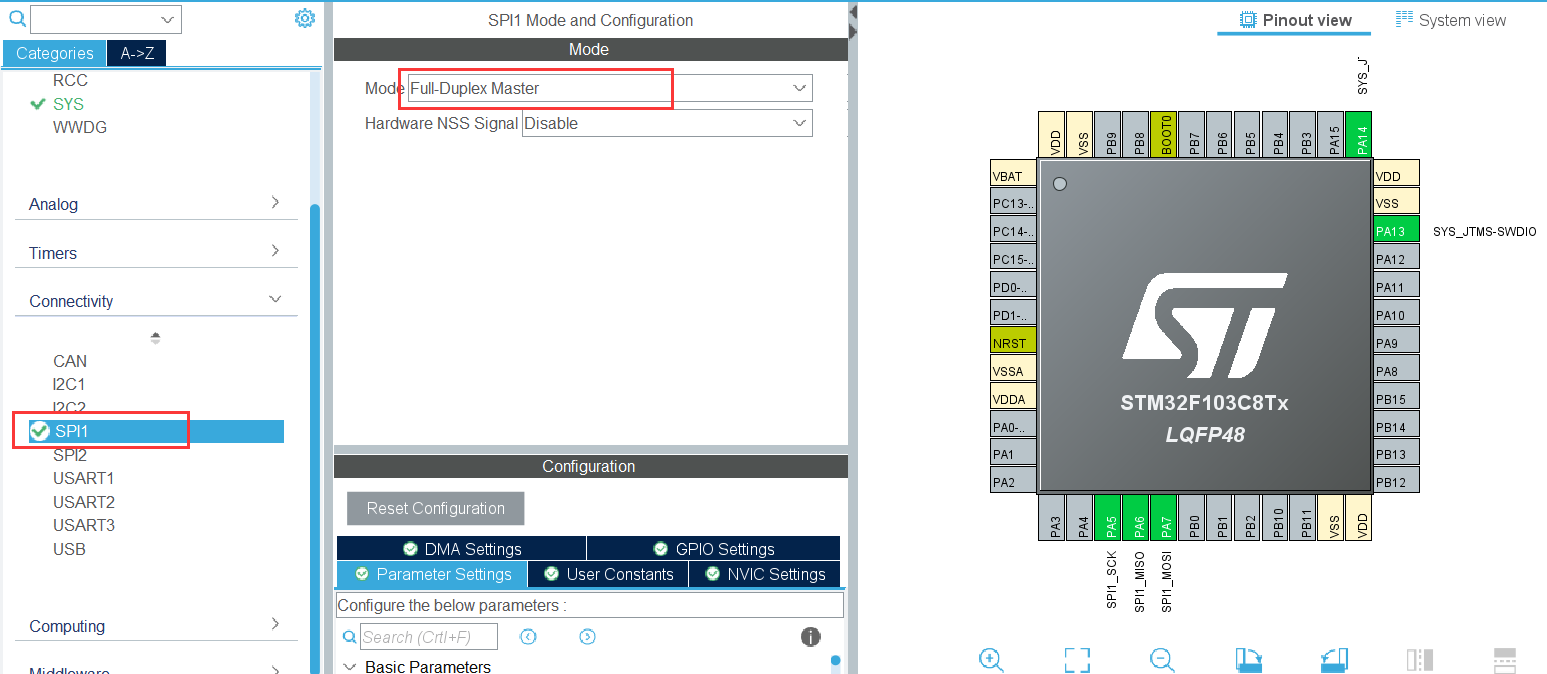The image size is (1547, 674).
Task: Toggle the PA13 SYS_JTMS-SWDIO pin
Action: [x=1392, y=229]
